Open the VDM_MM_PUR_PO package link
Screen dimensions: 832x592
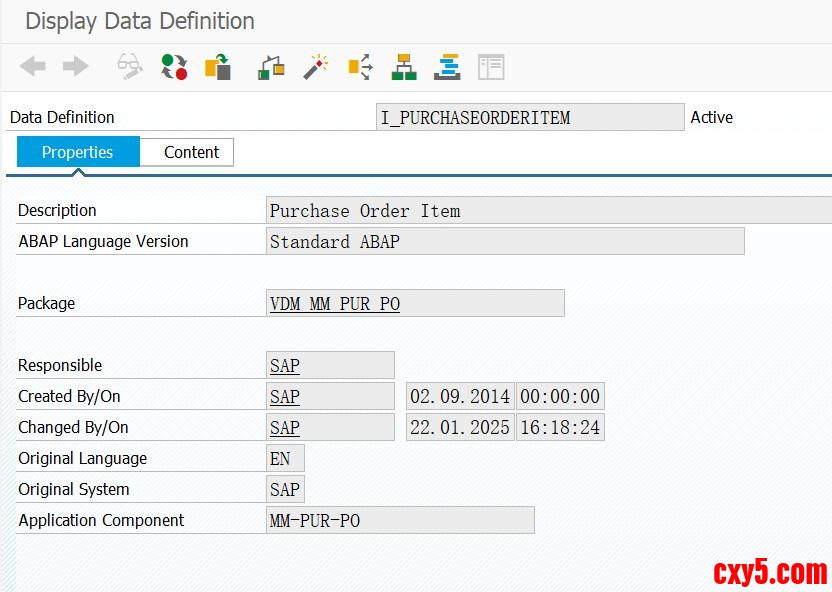coord(334,304)
